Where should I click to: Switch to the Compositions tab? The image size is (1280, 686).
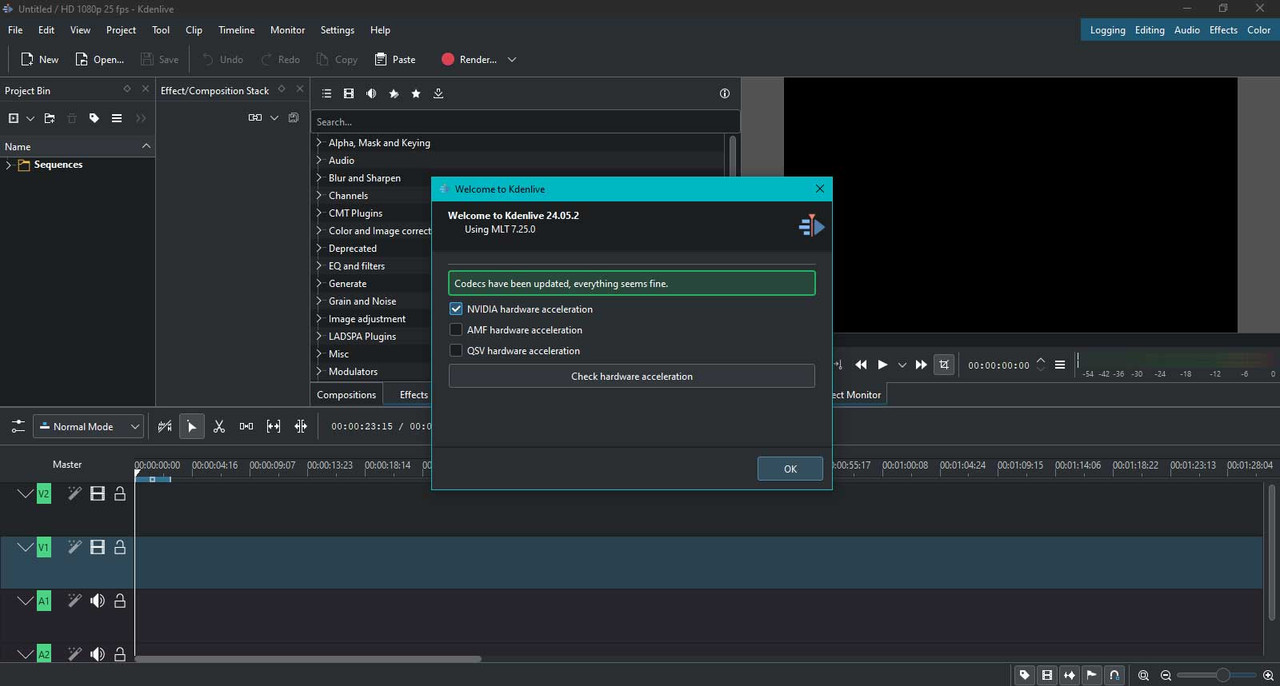(347, 395)
